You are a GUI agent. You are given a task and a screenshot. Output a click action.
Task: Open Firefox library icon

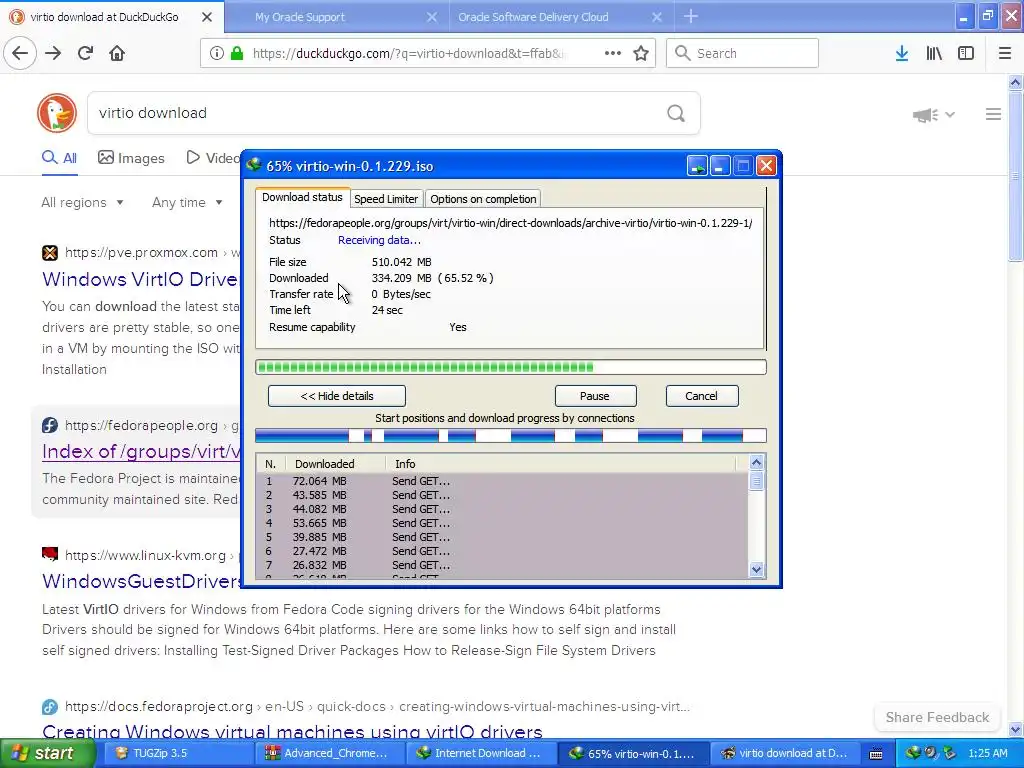(934, 53)
